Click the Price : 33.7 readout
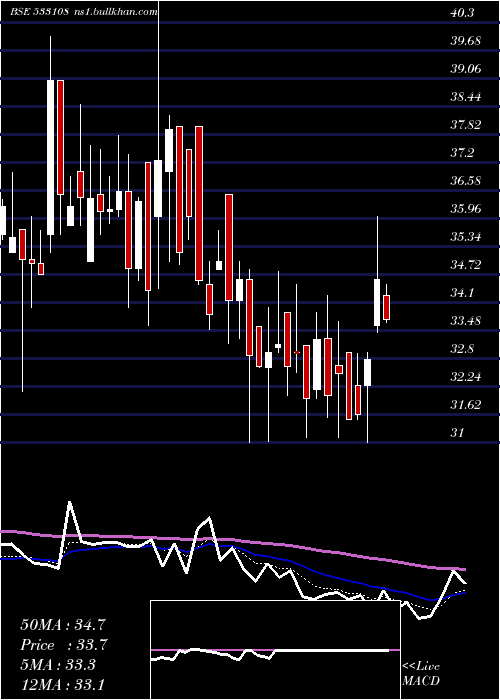 point(63,645)
